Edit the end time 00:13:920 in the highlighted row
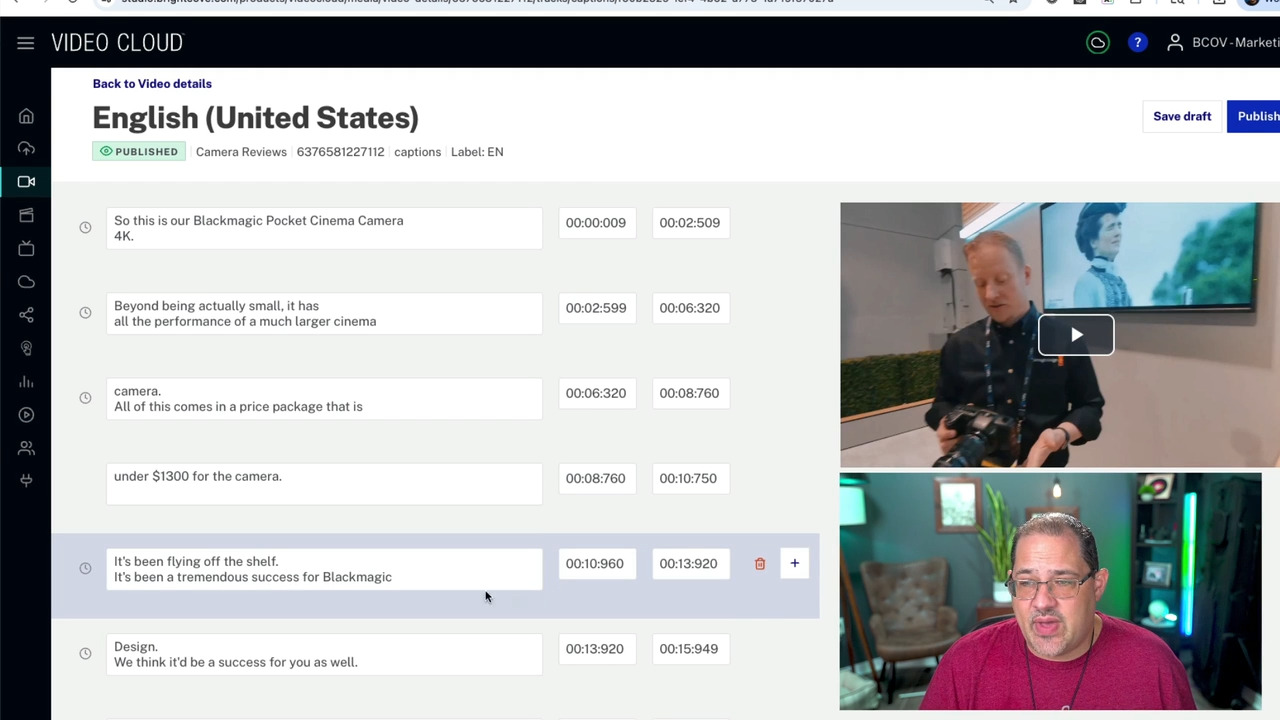This screenshot has width=1280, height=720. [x=690, y=564]
